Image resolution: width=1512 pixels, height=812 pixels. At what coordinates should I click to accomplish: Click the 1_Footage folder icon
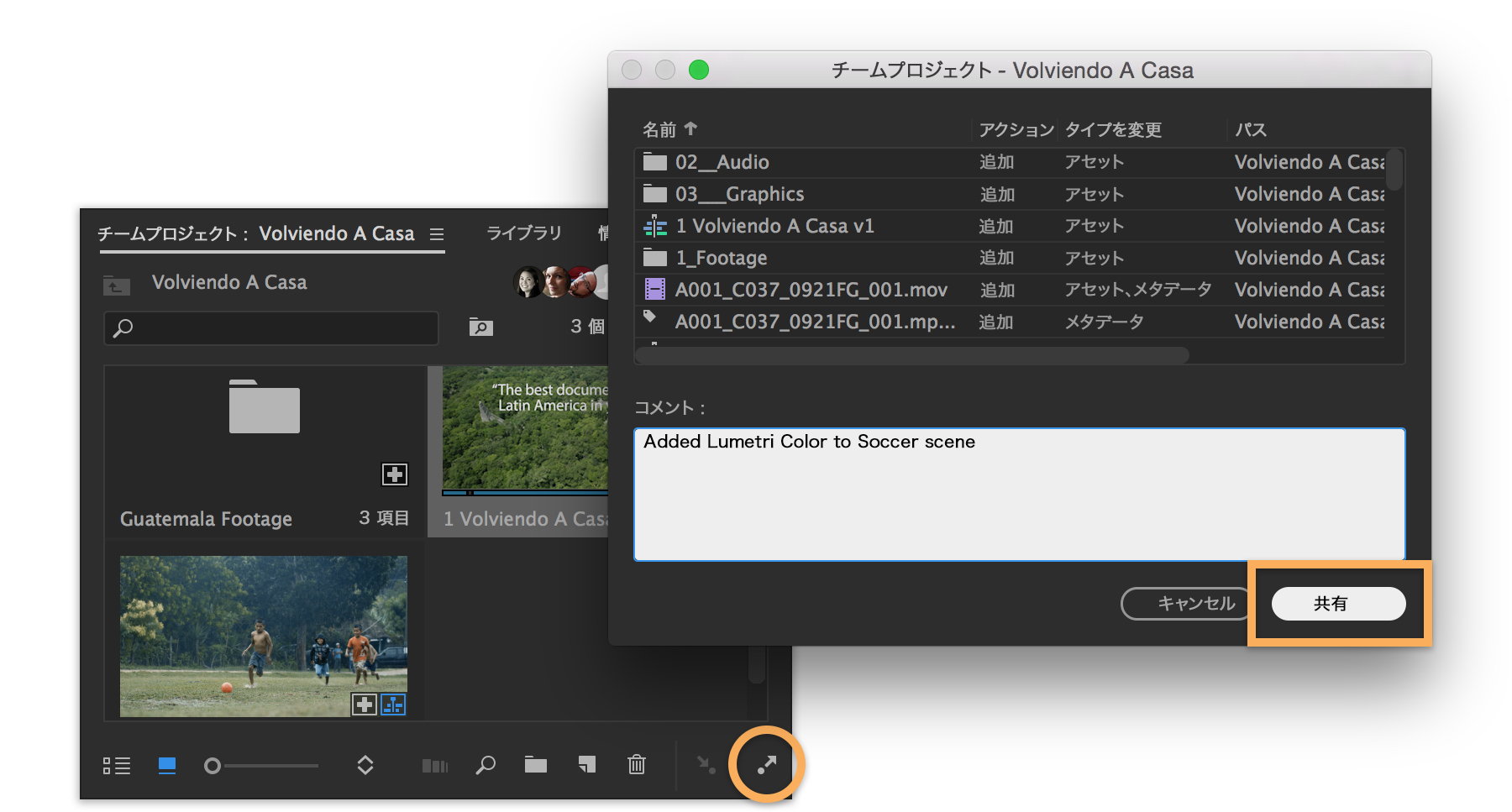point(655,258)
